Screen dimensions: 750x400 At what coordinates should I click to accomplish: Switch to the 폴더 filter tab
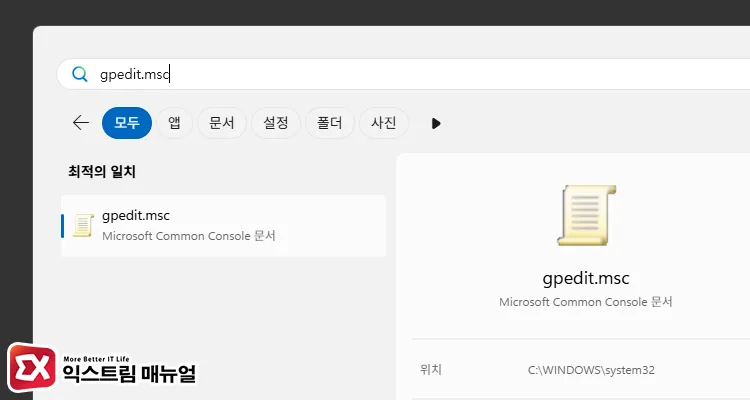(x=330, y=123)
